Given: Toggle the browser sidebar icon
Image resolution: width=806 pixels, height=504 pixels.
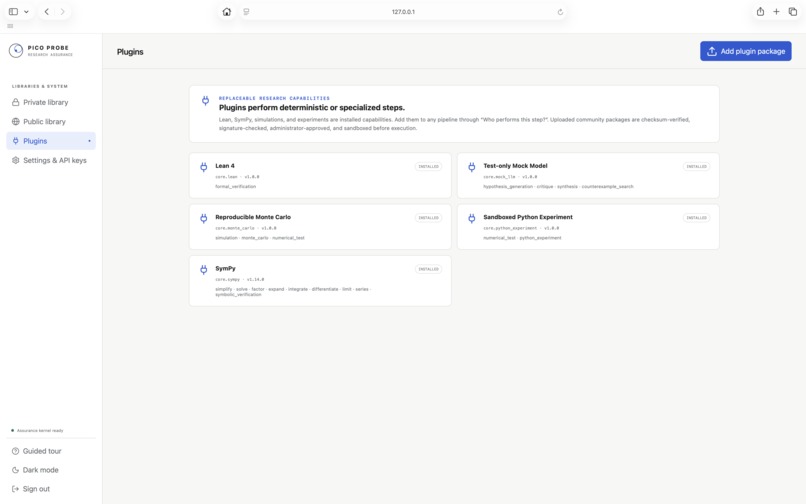Looking at the screenshot, I should [x=13, y=11].
